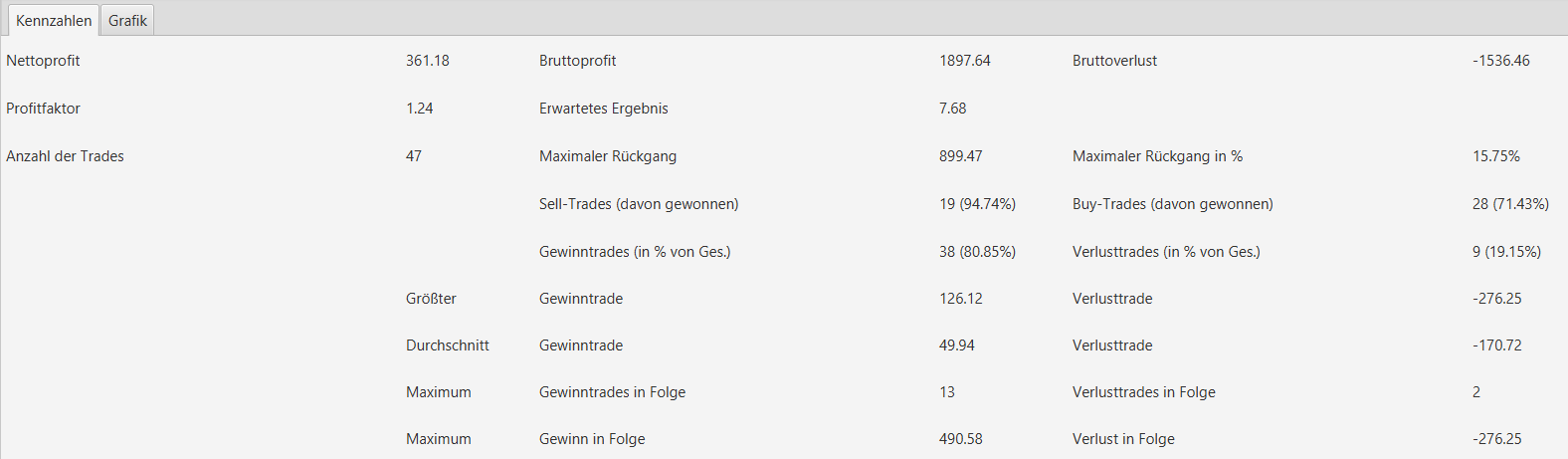Click the Anzahl der Trades label
This screenshot has height=459, width=1568.
(x=65, y=156)
